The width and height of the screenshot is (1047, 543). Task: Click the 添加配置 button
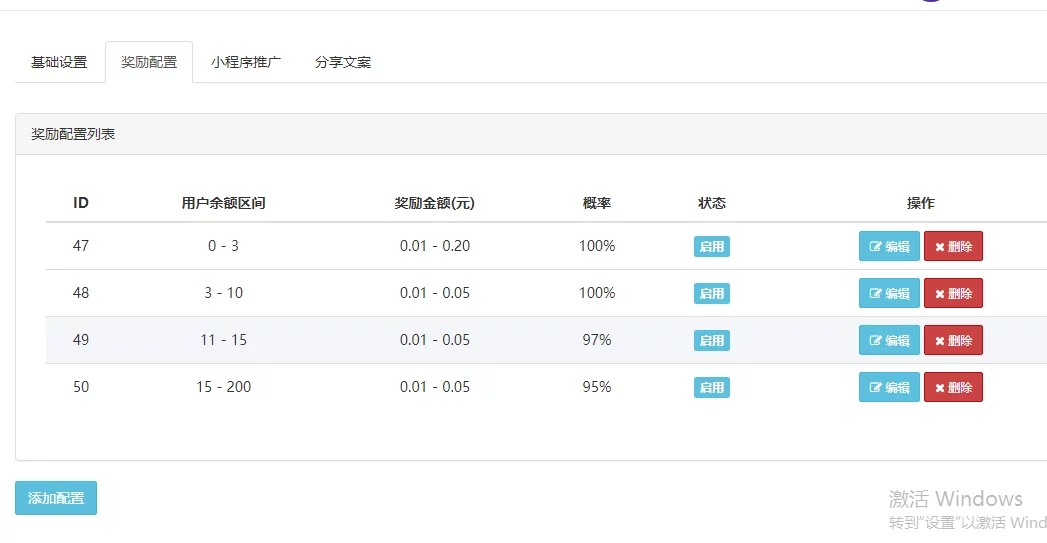coord(56,498)
